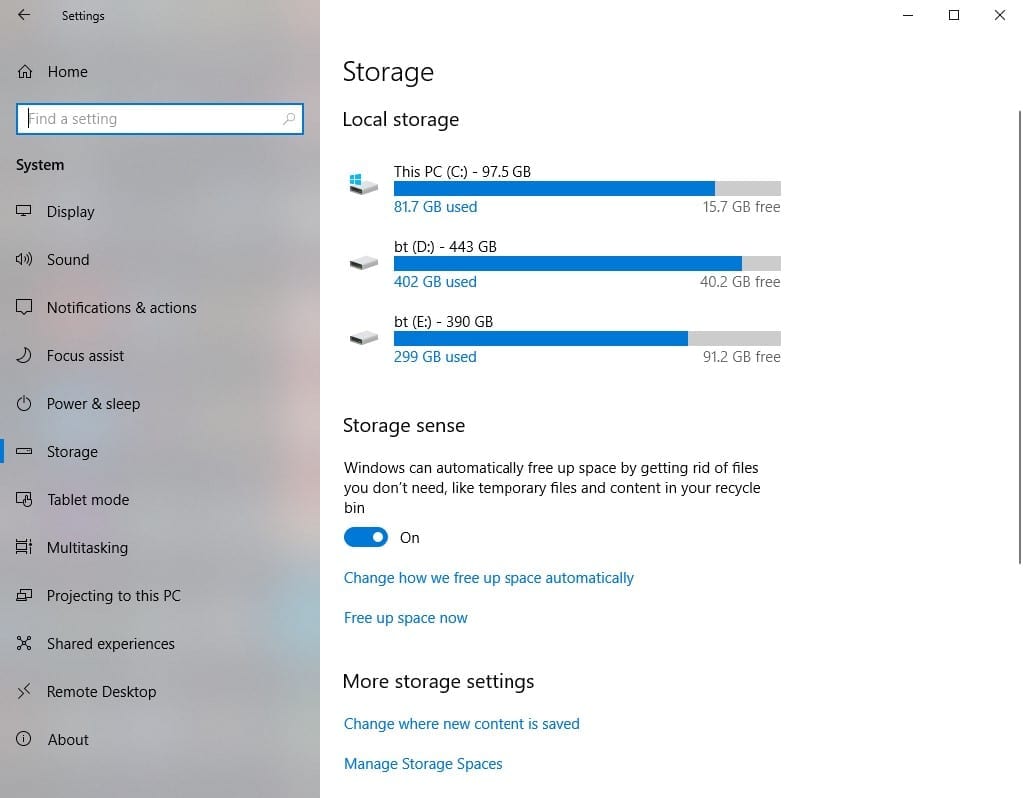Click '40.2 GB free' text
This screenshot has height=798, width=1023.
pyautogui.click(x=740, y=282)
